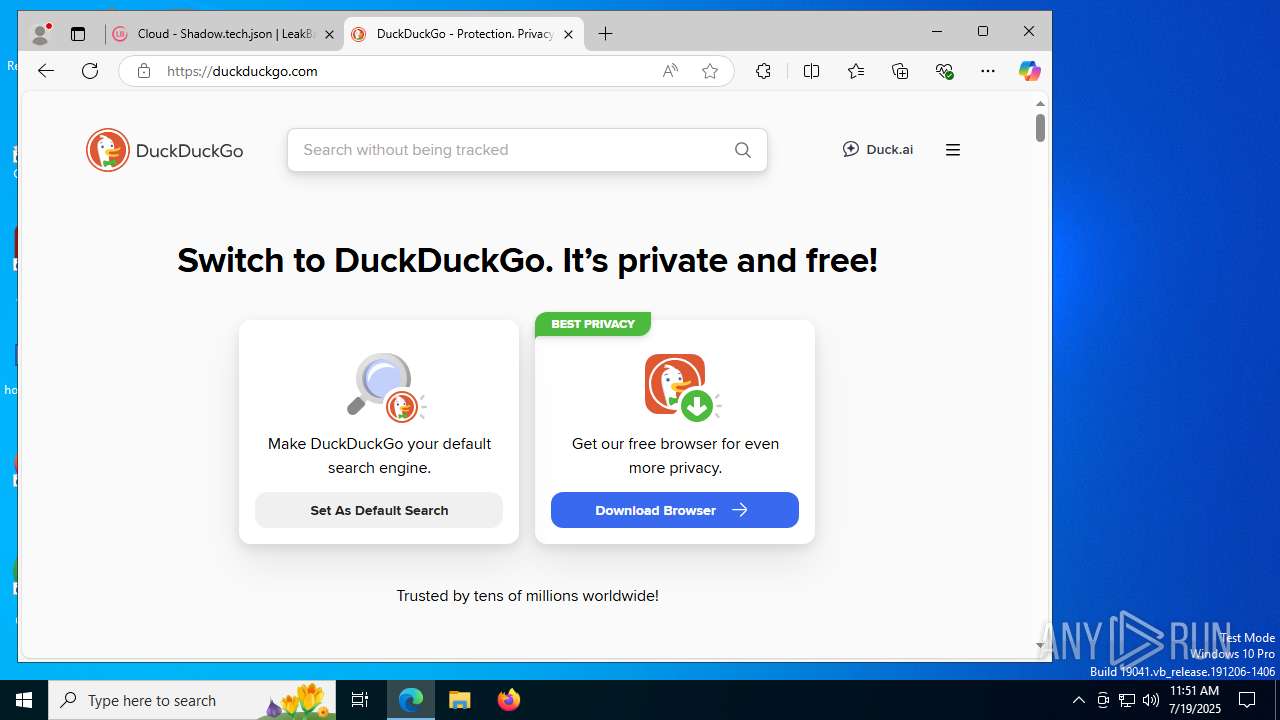Refresh the current page

pyautogui.click(x=90, y=71)
